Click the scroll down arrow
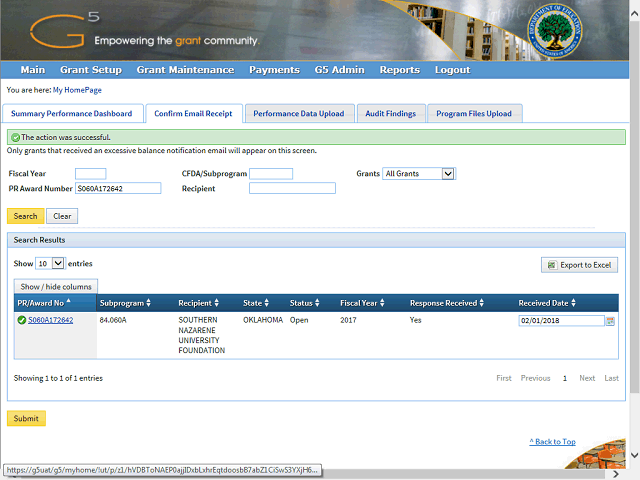 (635, 455)
